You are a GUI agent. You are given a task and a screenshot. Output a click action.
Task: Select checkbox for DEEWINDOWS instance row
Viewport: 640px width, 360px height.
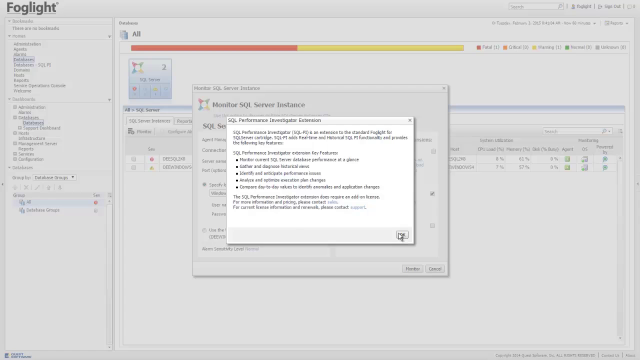click(x=133, y=167)
